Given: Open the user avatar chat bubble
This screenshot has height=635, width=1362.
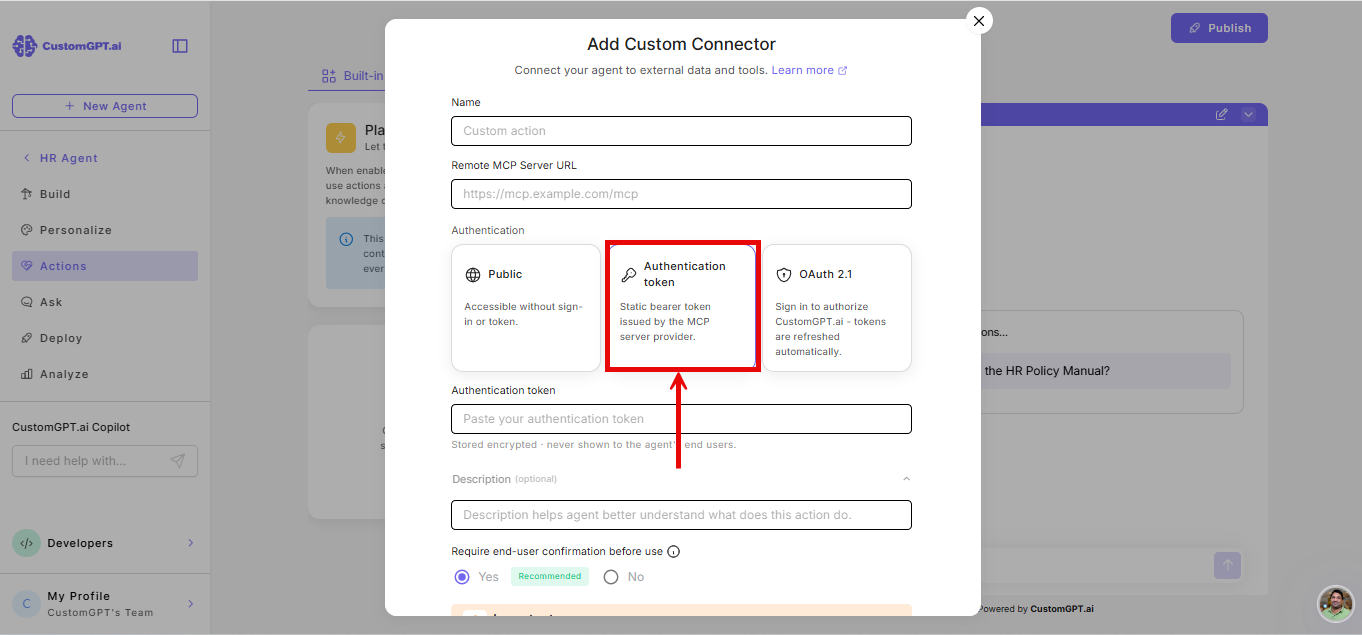Looking at the screenshot, I should pyautogui.click(x=1336, y=603).
